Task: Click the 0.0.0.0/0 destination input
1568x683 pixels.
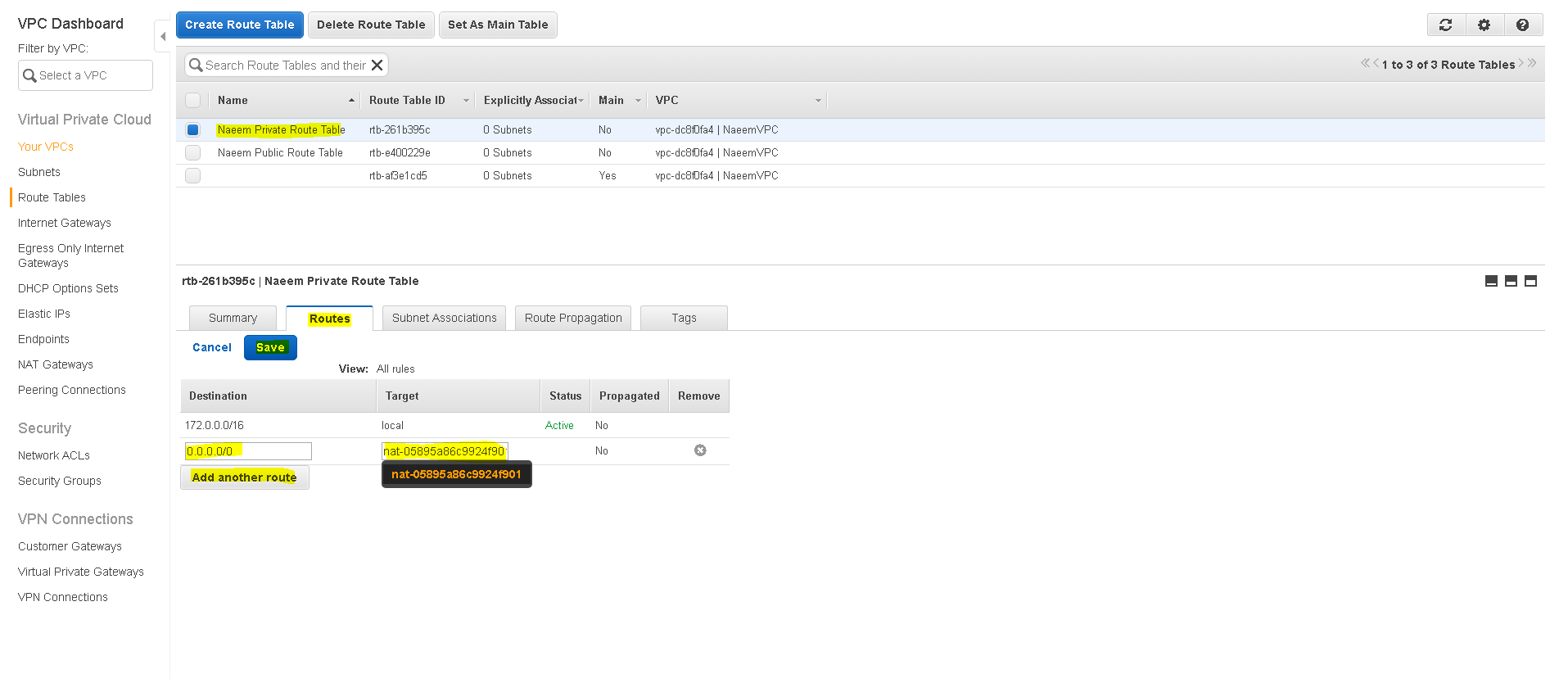Action: tap(248, 451)
